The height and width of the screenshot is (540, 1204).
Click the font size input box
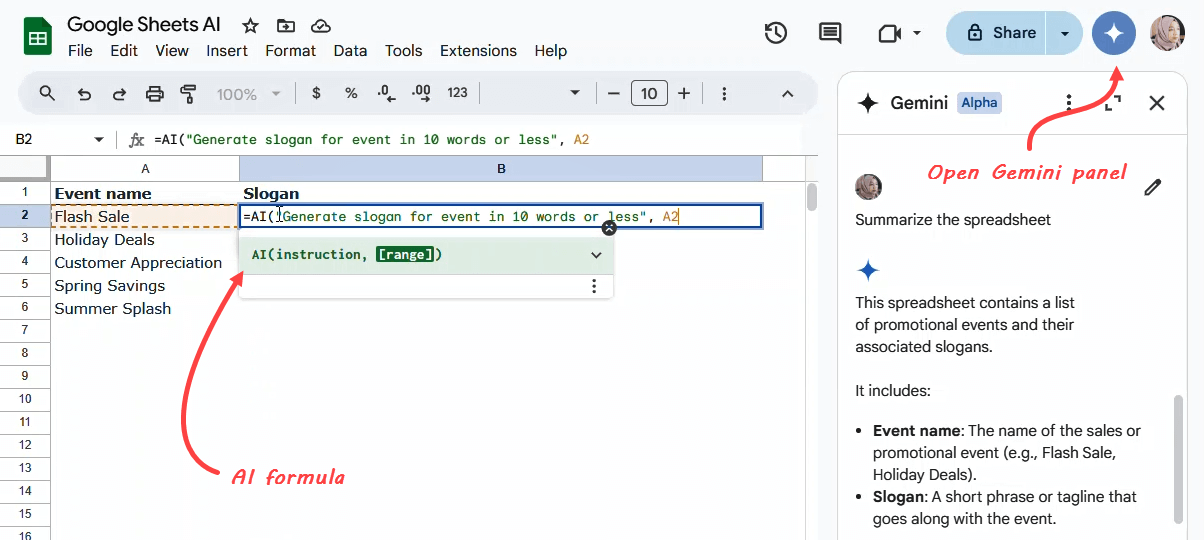pos(649,93)
